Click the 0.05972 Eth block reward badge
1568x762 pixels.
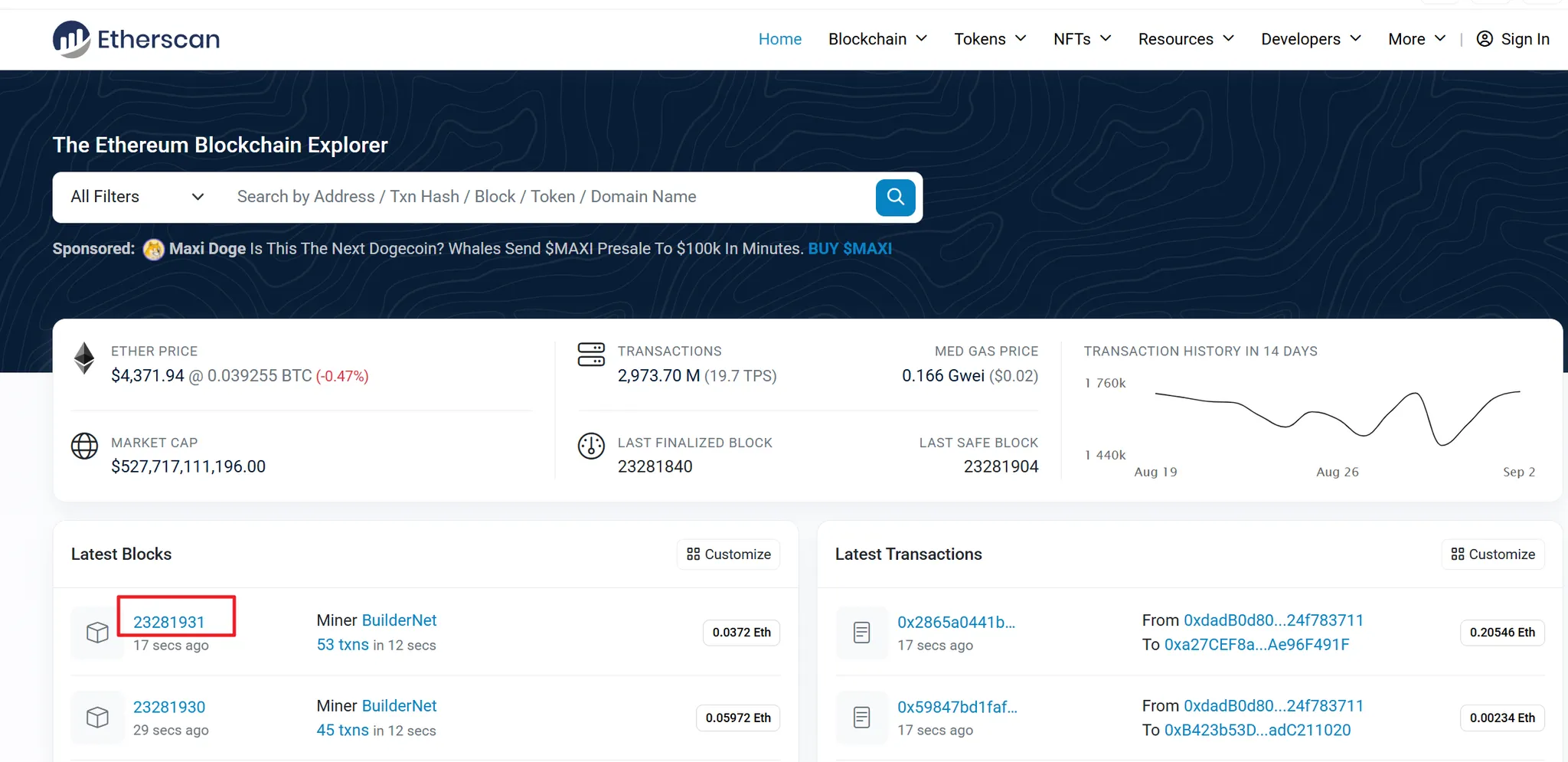pyautogui.click(x=738, y=718)
